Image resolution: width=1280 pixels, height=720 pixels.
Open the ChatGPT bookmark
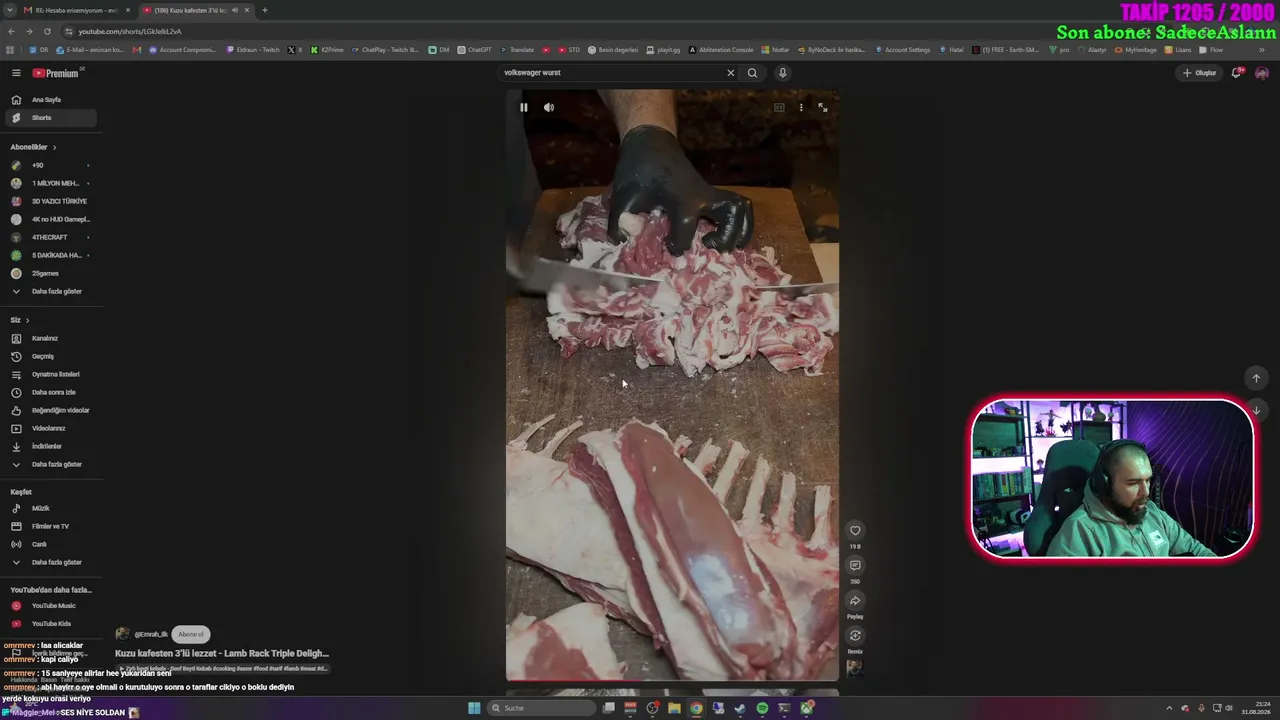(x=474, y=50)
